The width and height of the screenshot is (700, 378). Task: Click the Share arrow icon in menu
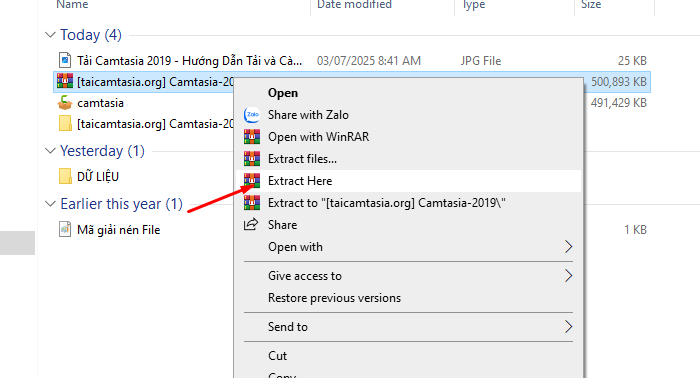pos(251,224)
